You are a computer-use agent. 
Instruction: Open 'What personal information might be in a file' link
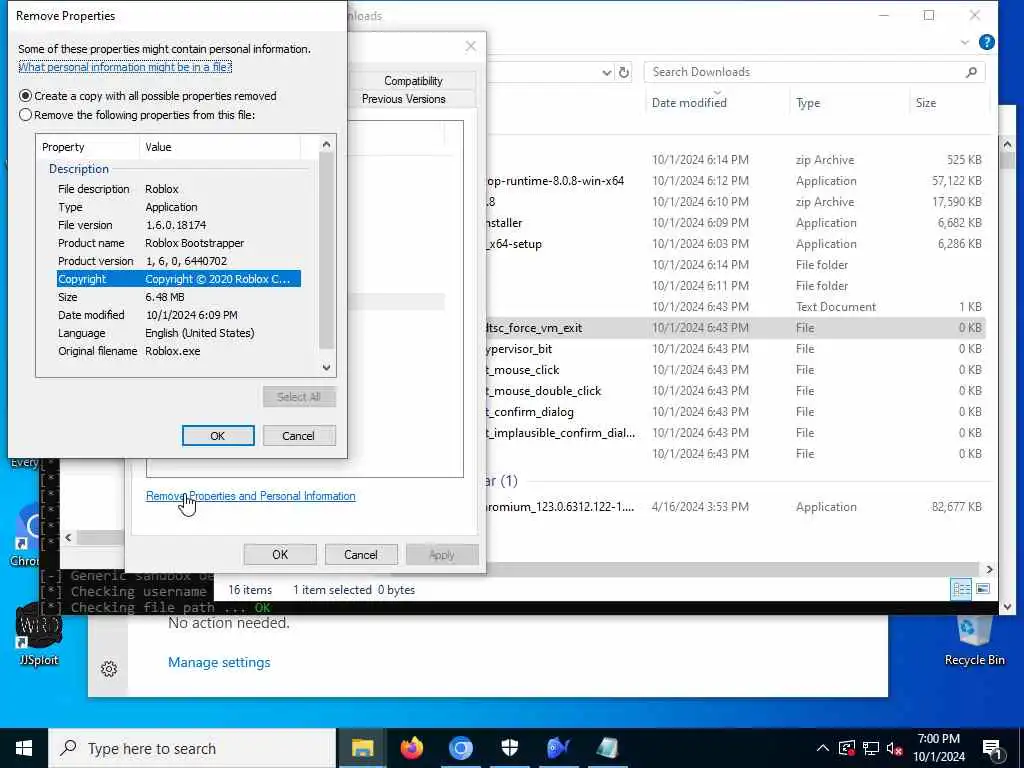[125, 67]
